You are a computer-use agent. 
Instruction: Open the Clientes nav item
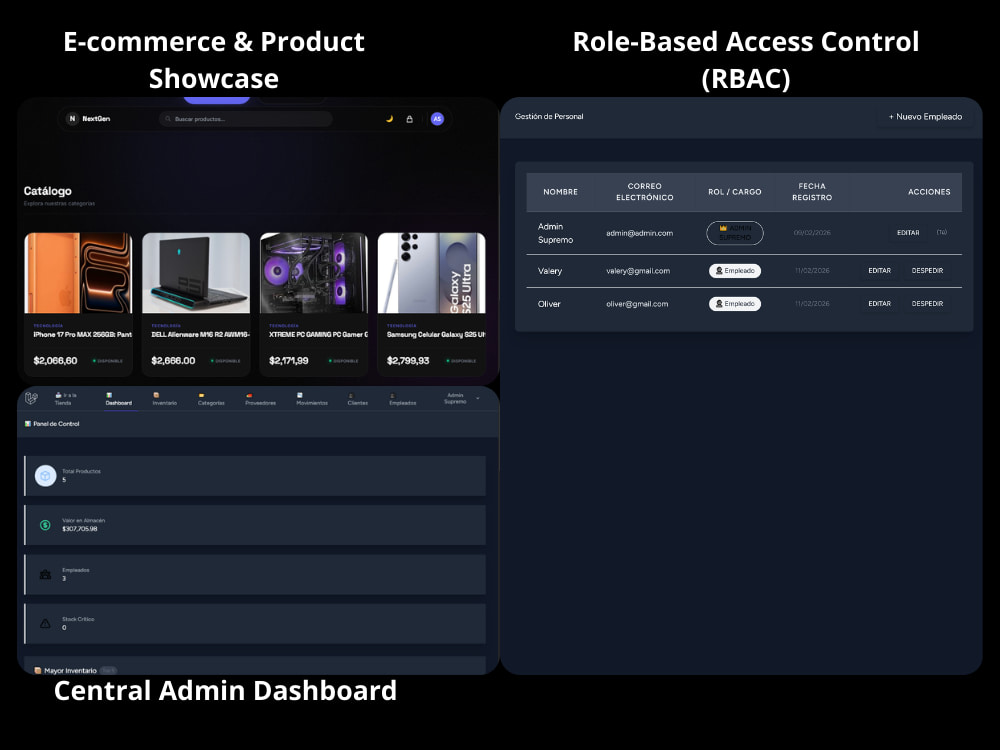pyautogui.click(x=358, y=399)
